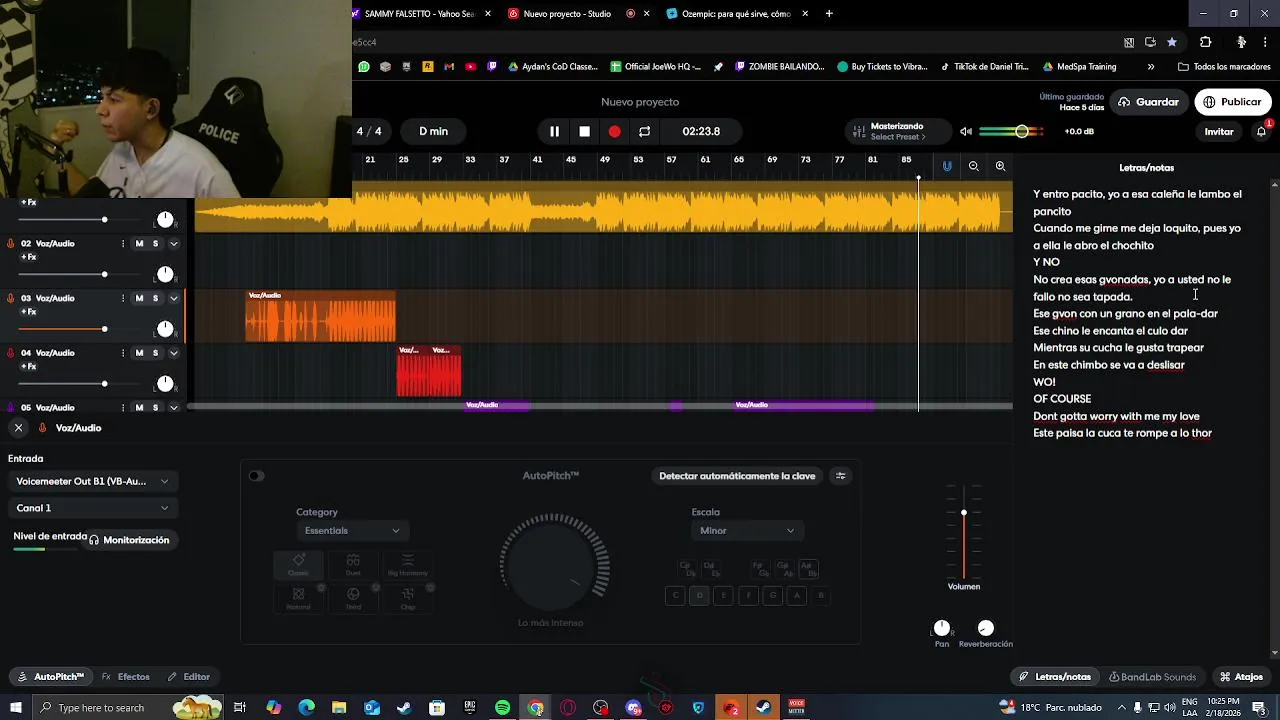Start recording with the red record button
Viewport: 1280px width, 720px height.
[614, 131]
